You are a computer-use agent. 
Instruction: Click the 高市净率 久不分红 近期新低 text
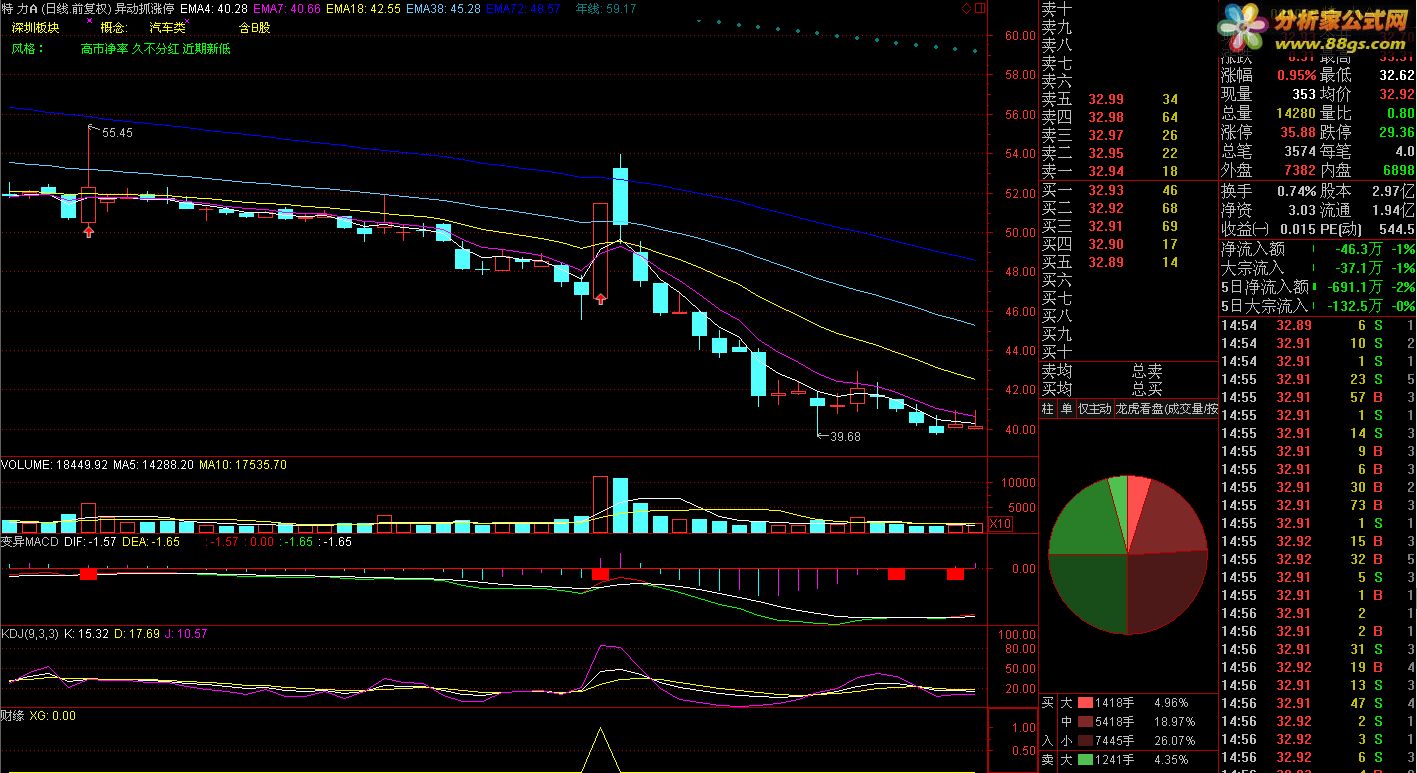pos(156,48)
